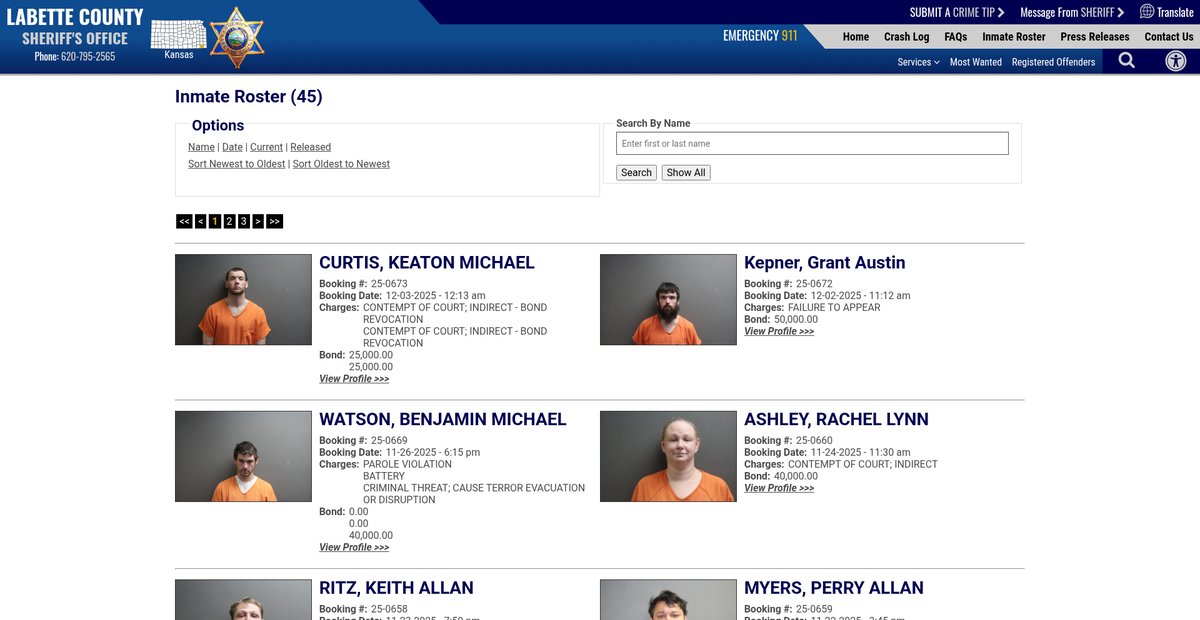
Task: Go to next page with > button
Action: (258, 221)
